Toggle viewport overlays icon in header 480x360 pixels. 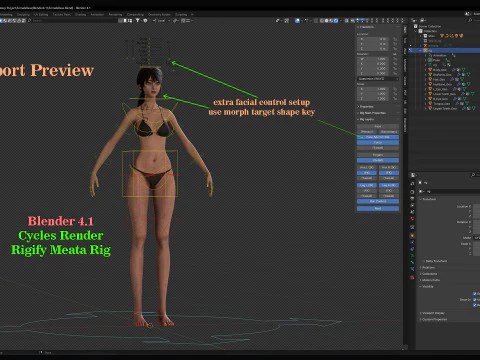297,21
